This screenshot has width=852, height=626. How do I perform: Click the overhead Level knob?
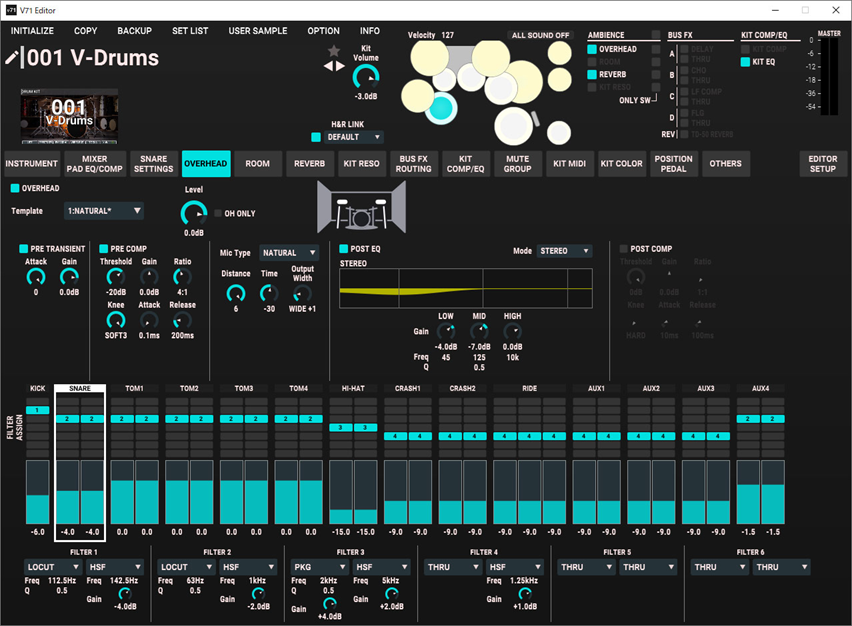193,214
